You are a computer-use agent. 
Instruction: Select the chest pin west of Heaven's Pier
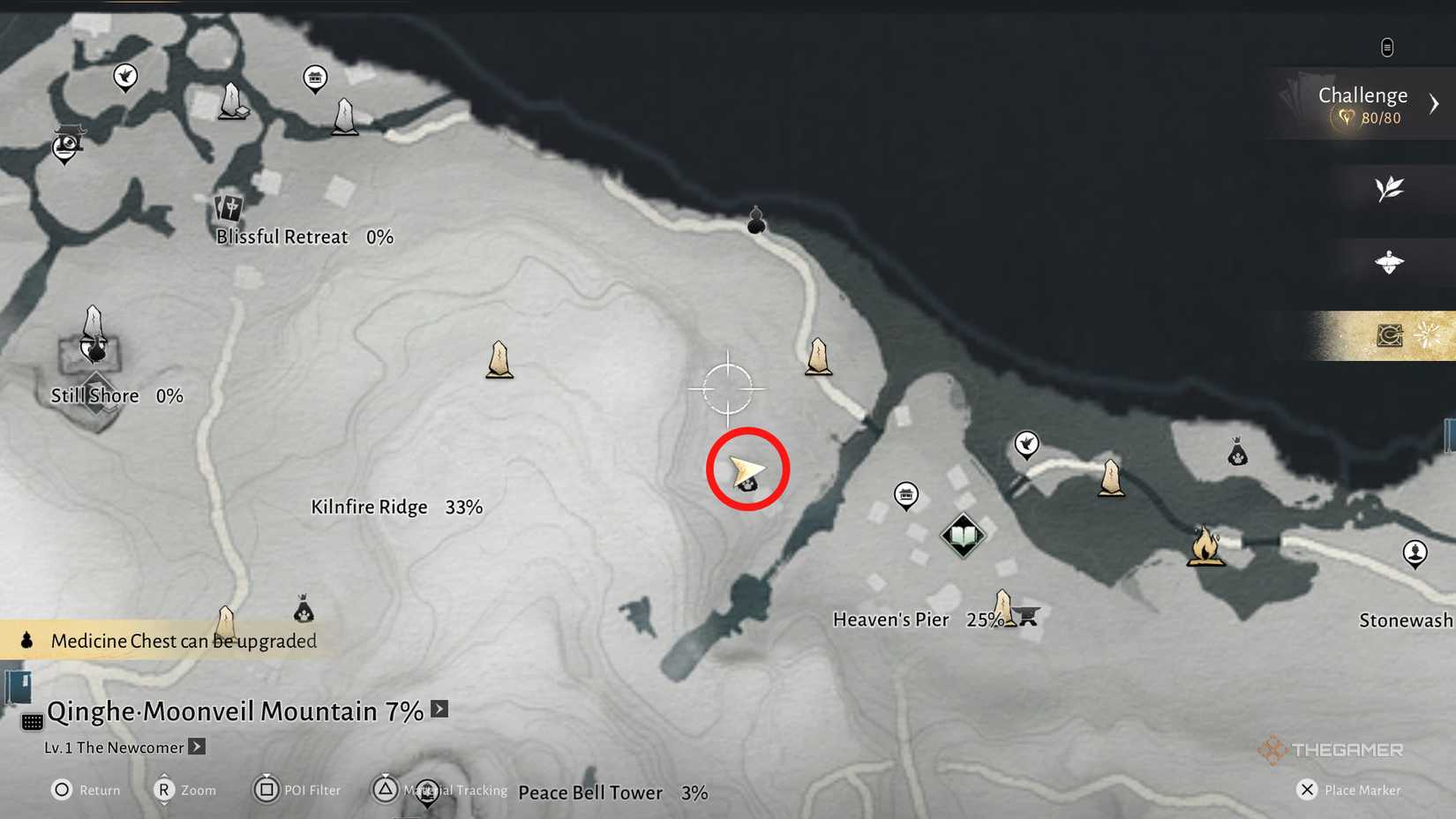click(906, 496)
